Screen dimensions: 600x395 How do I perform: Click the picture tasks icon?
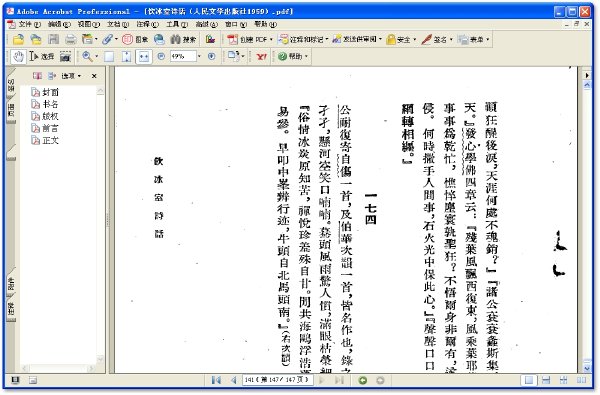210,39
